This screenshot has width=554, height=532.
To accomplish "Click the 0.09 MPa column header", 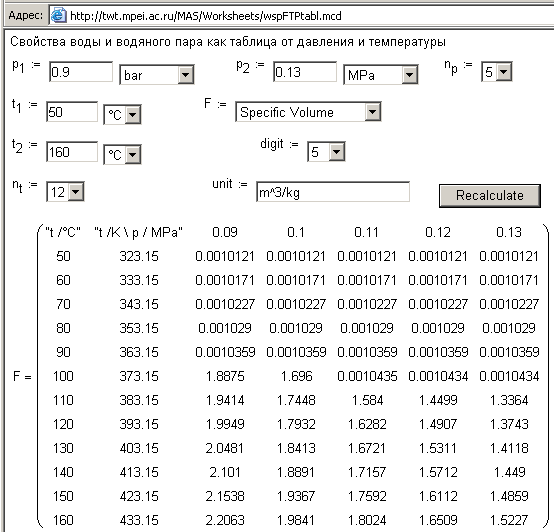I will pyautogui.click(x=225, y=232).
